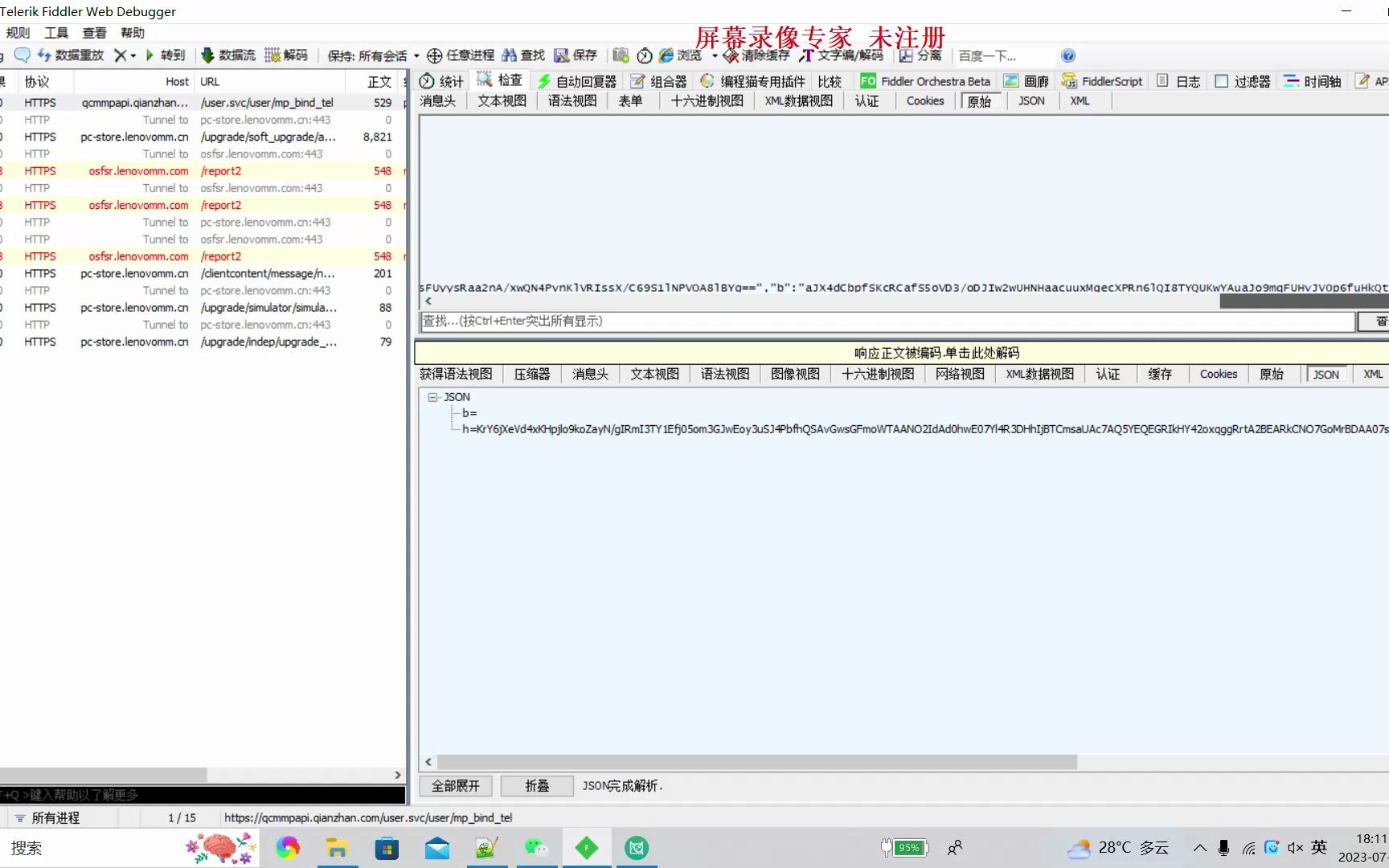The width and height of the screenshot is (1389, 868).
Task: Switch to the 自动回复器 tab
Action: [576, 81]
